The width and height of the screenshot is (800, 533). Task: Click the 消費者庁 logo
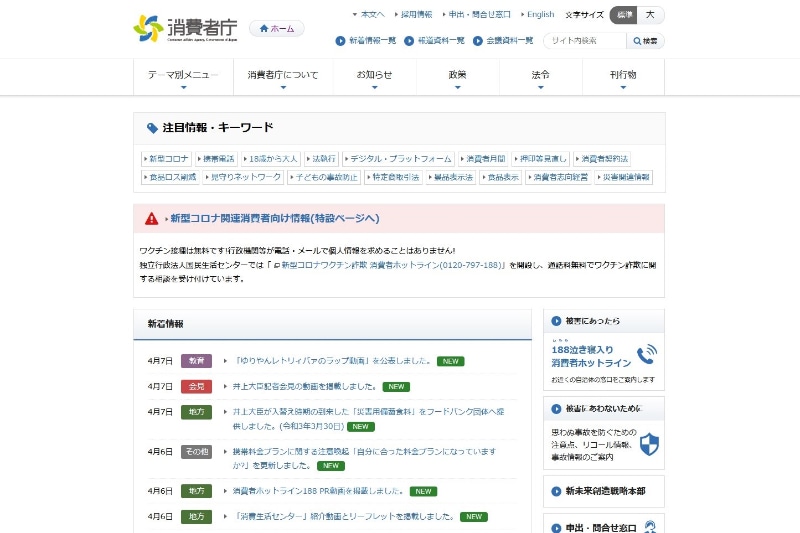tap(185, 29)
